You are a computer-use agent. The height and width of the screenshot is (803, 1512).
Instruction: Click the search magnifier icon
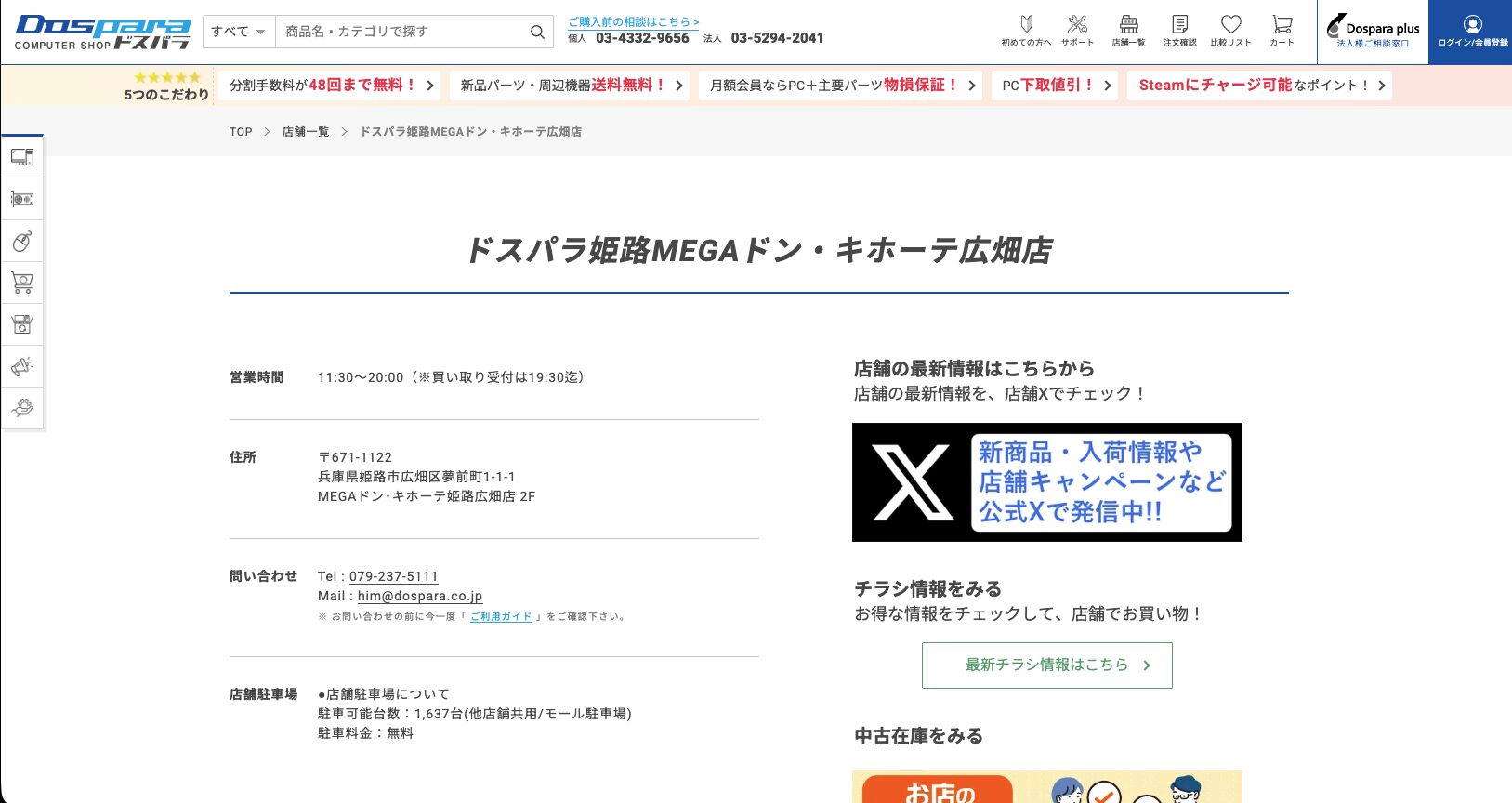pyautogui.click(x=537, y=32)
